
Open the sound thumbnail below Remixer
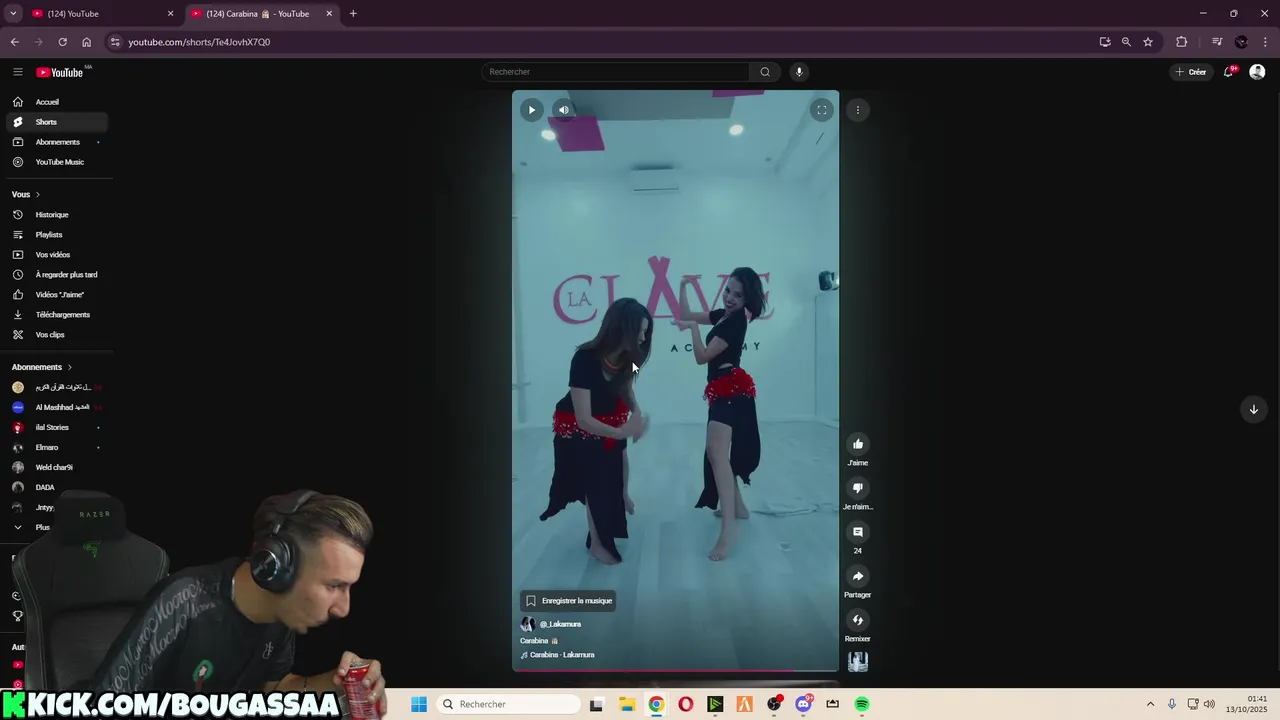(857, 661)
